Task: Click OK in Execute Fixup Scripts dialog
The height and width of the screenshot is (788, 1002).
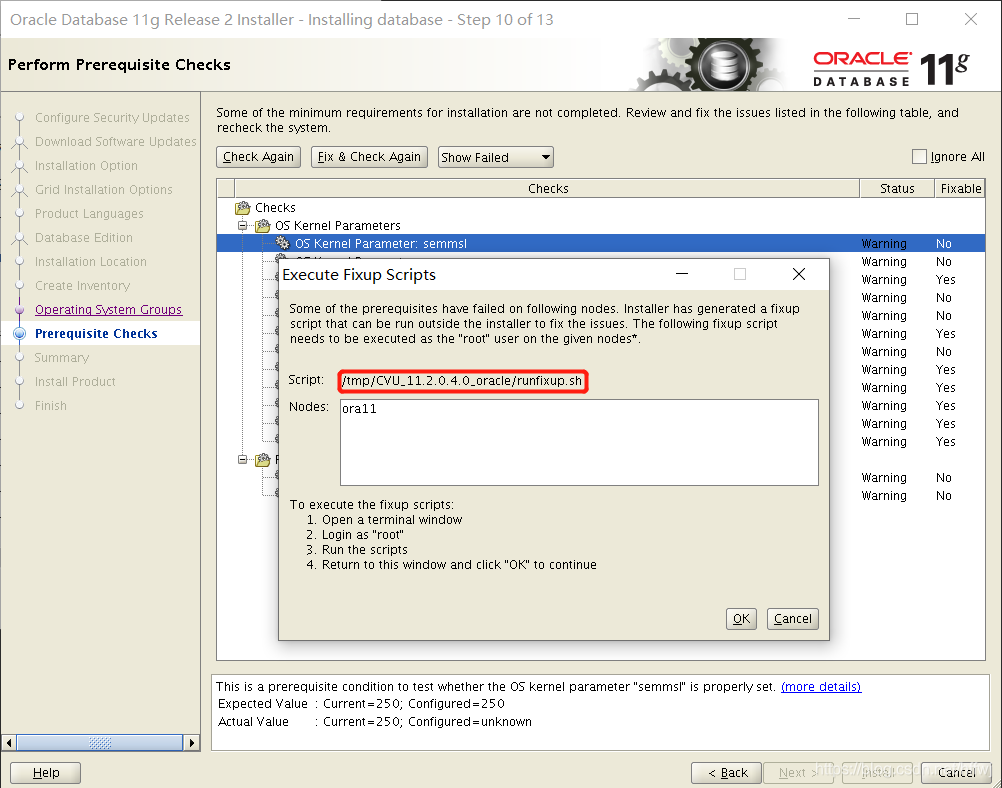Action: [x=741, y=619]
